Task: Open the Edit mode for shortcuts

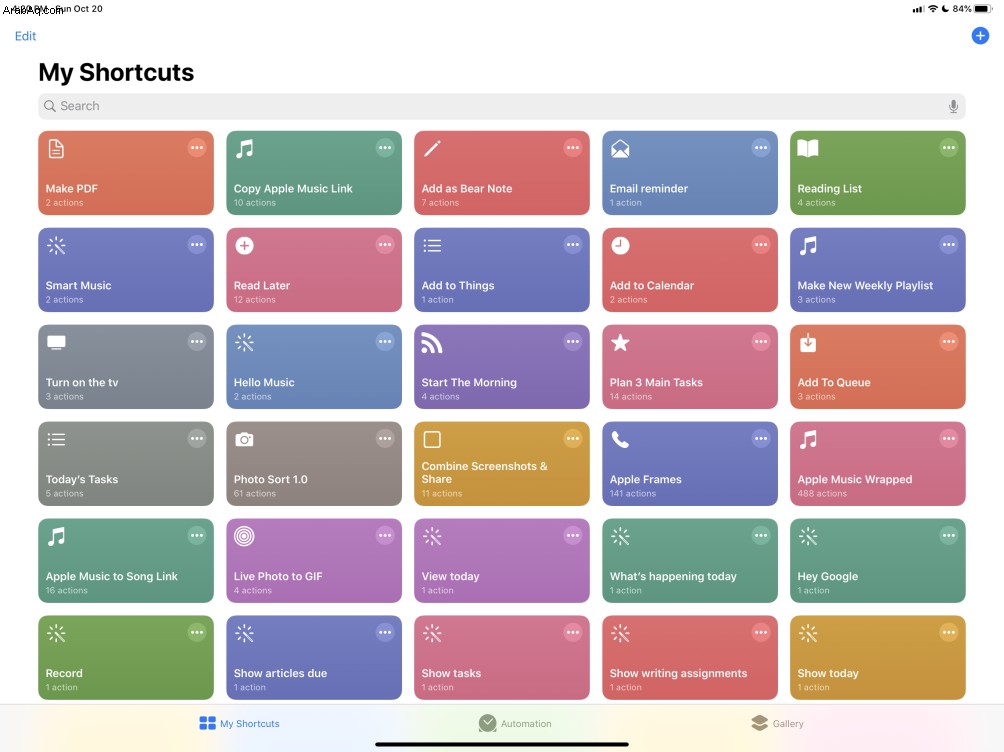Action: (25, 36)
